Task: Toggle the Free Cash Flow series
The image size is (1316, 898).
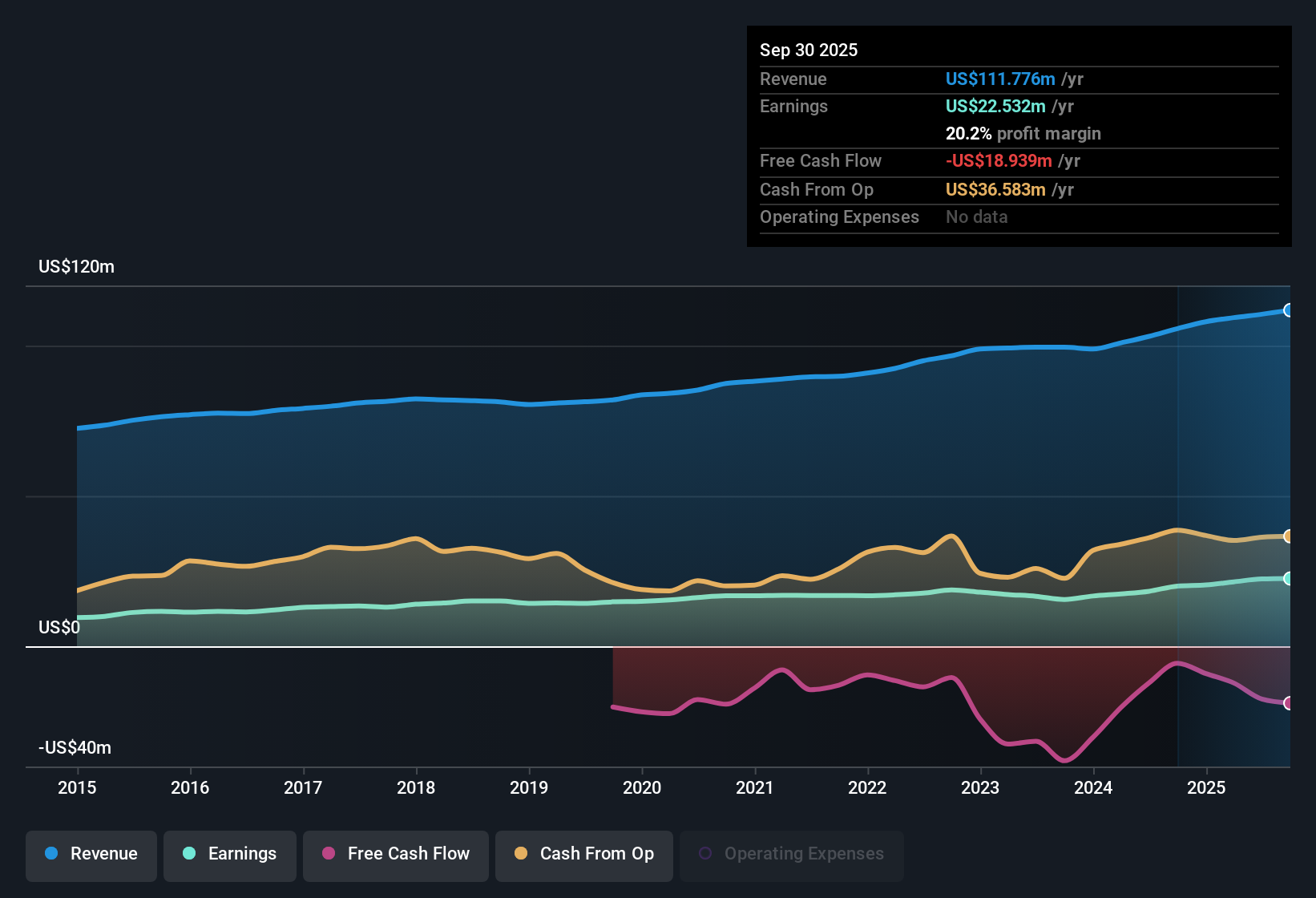Action: click(x=396, y=854)
